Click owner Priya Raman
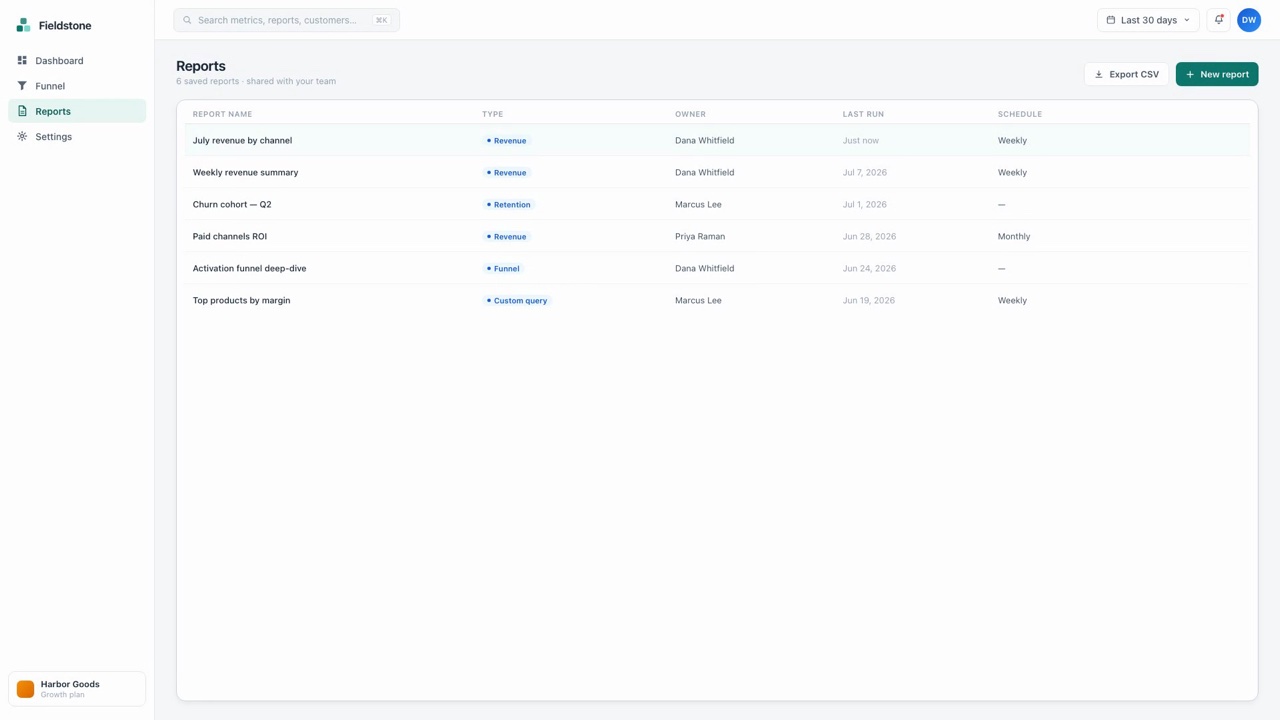Image resolution: width=1280 pixels, height=720 pixels. [x=700, y=236]
